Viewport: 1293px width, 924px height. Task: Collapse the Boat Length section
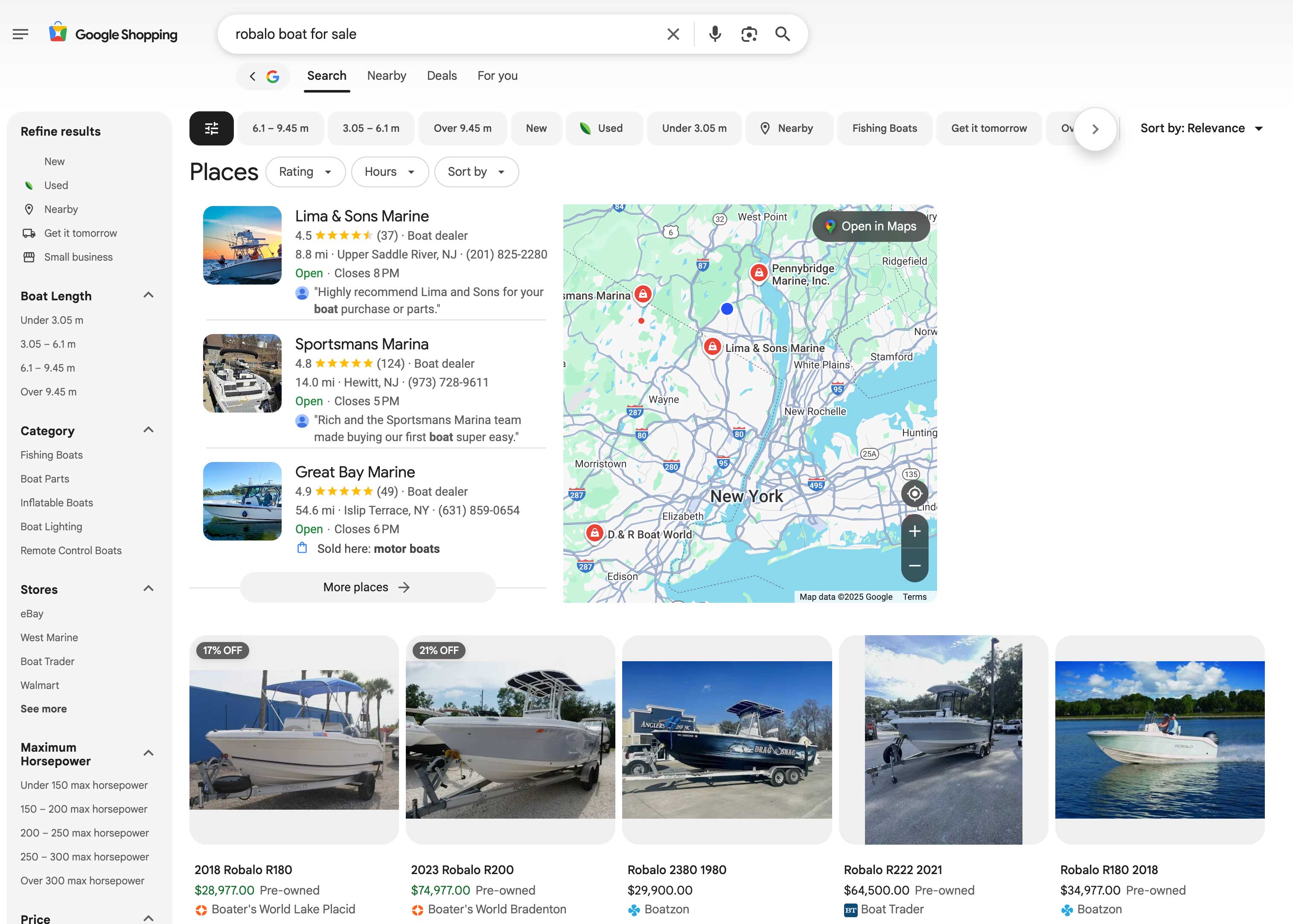pos(149,295)
